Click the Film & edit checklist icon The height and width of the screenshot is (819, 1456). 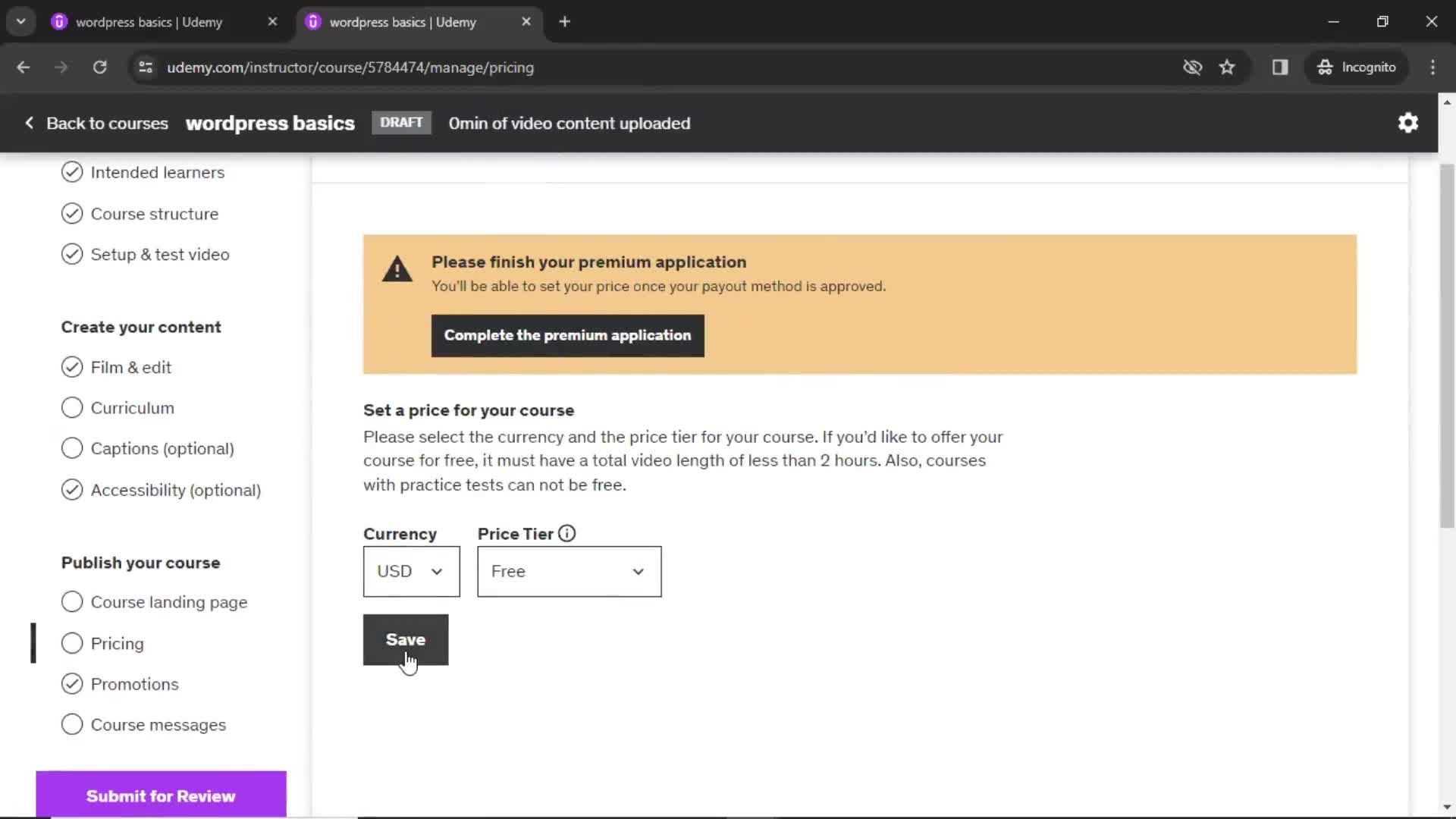click(x=72, y=367)
